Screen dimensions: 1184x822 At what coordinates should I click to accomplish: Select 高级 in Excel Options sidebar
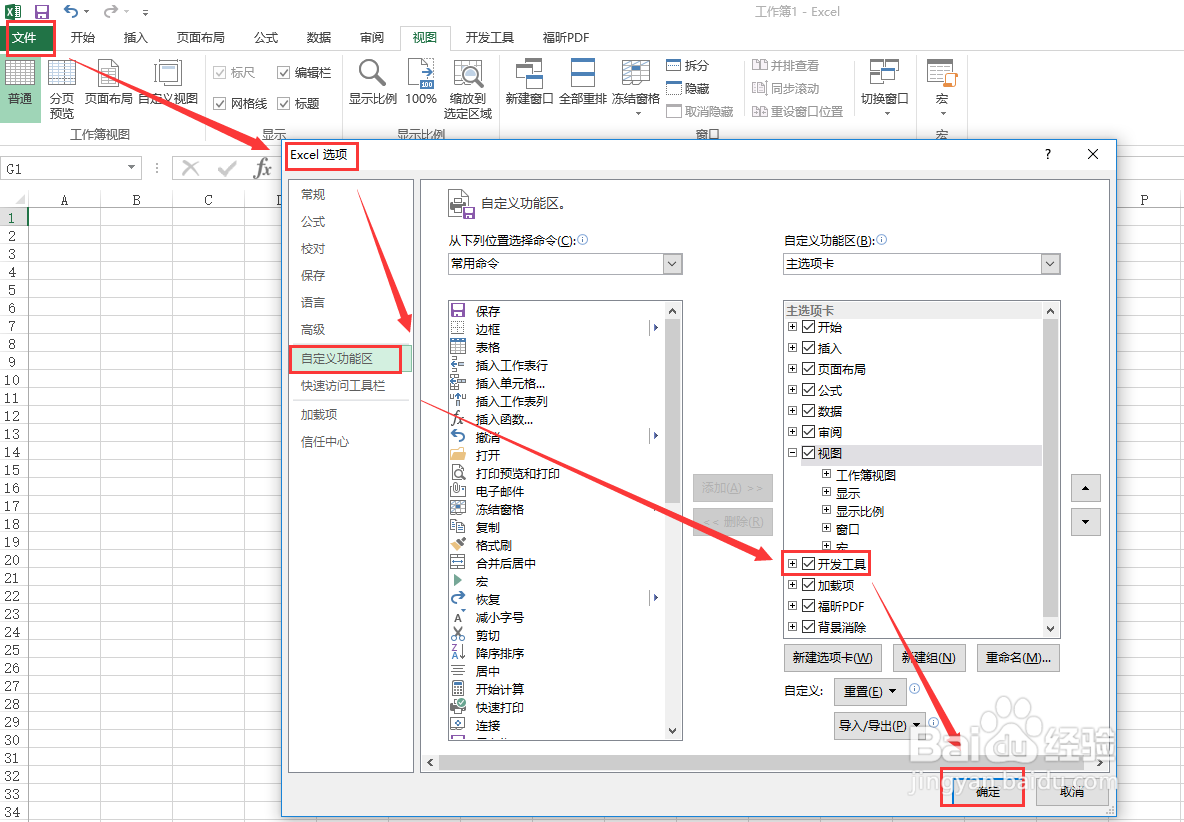(313, 330)
